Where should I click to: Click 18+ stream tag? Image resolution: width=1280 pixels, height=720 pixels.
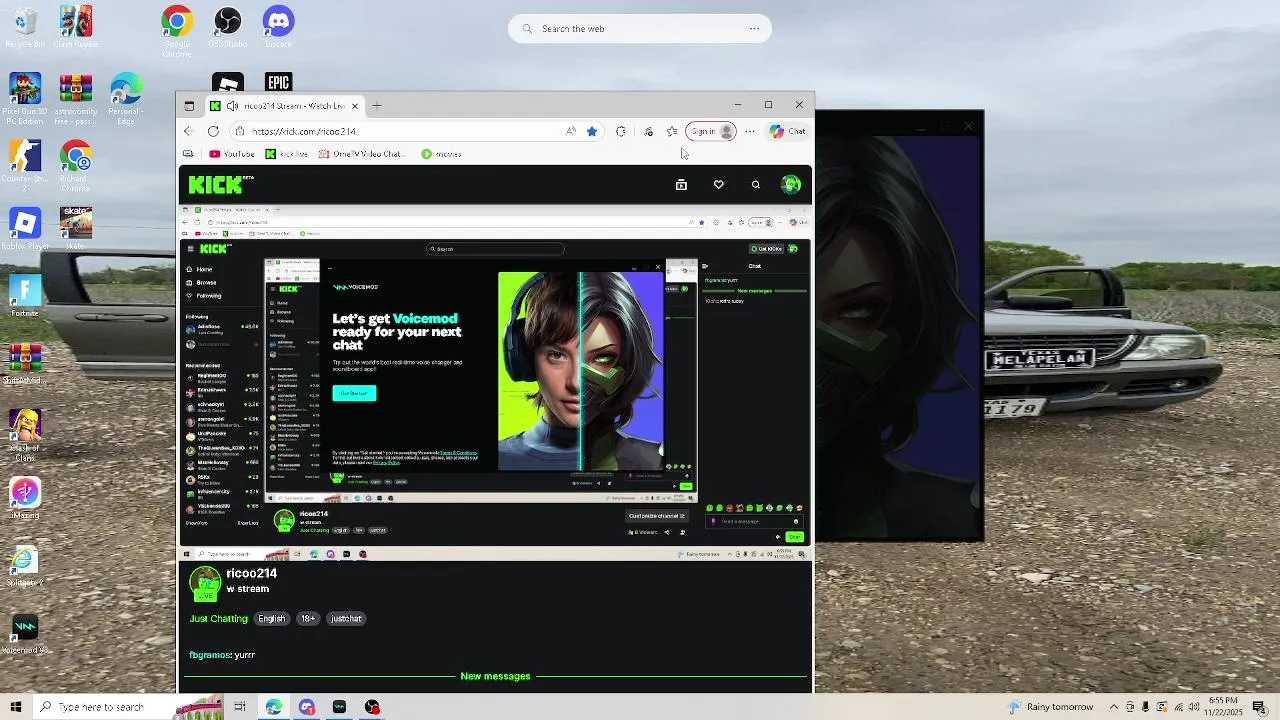coord(308,618)
